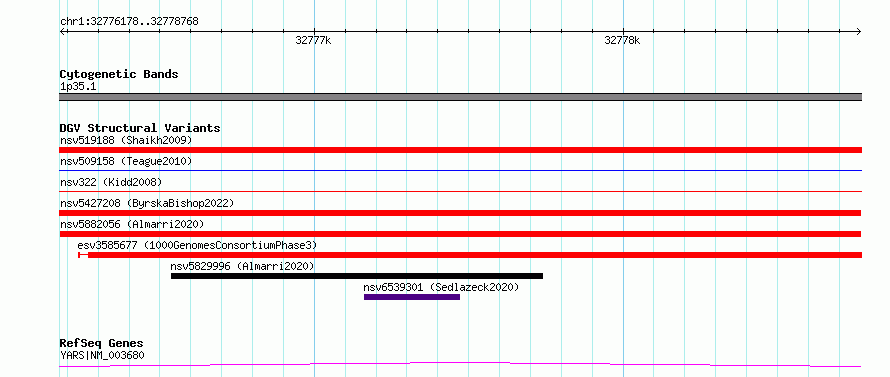Open the DGV Structural Variants track title
This screenshot has width=890, height=377.
[140, 128]
